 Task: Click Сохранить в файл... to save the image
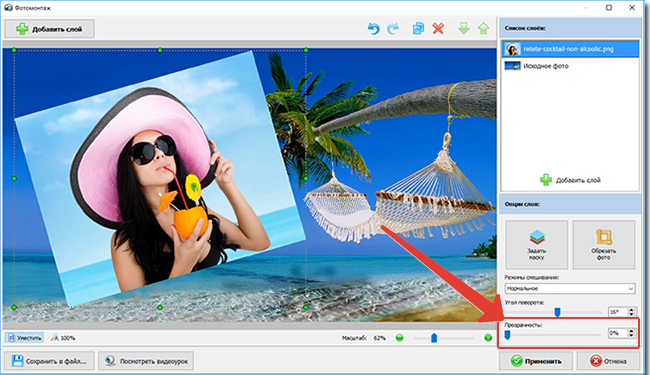coord(49,361)
